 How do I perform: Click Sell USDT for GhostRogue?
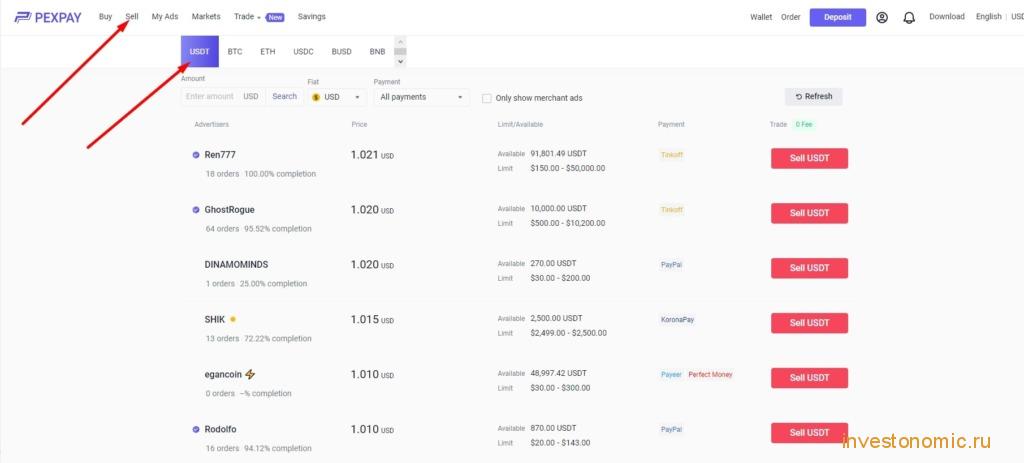[809, 214]
